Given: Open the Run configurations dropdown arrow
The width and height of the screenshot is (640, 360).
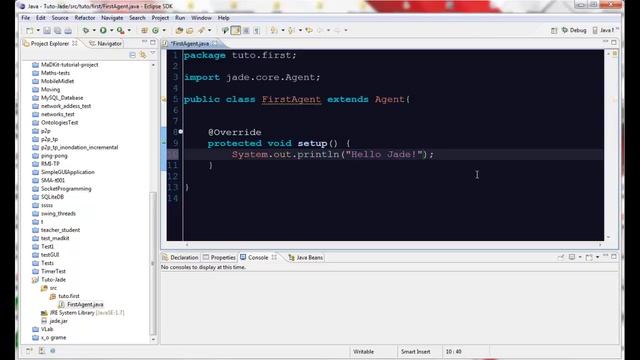Looking at the screenshot, I should point(111,30).
